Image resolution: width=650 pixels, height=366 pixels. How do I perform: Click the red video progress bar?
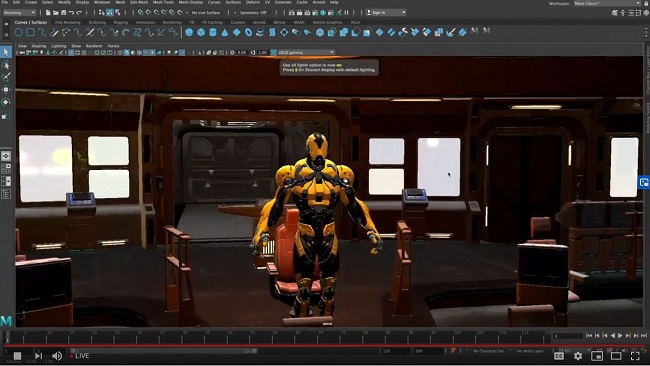(x=325, y=345)
